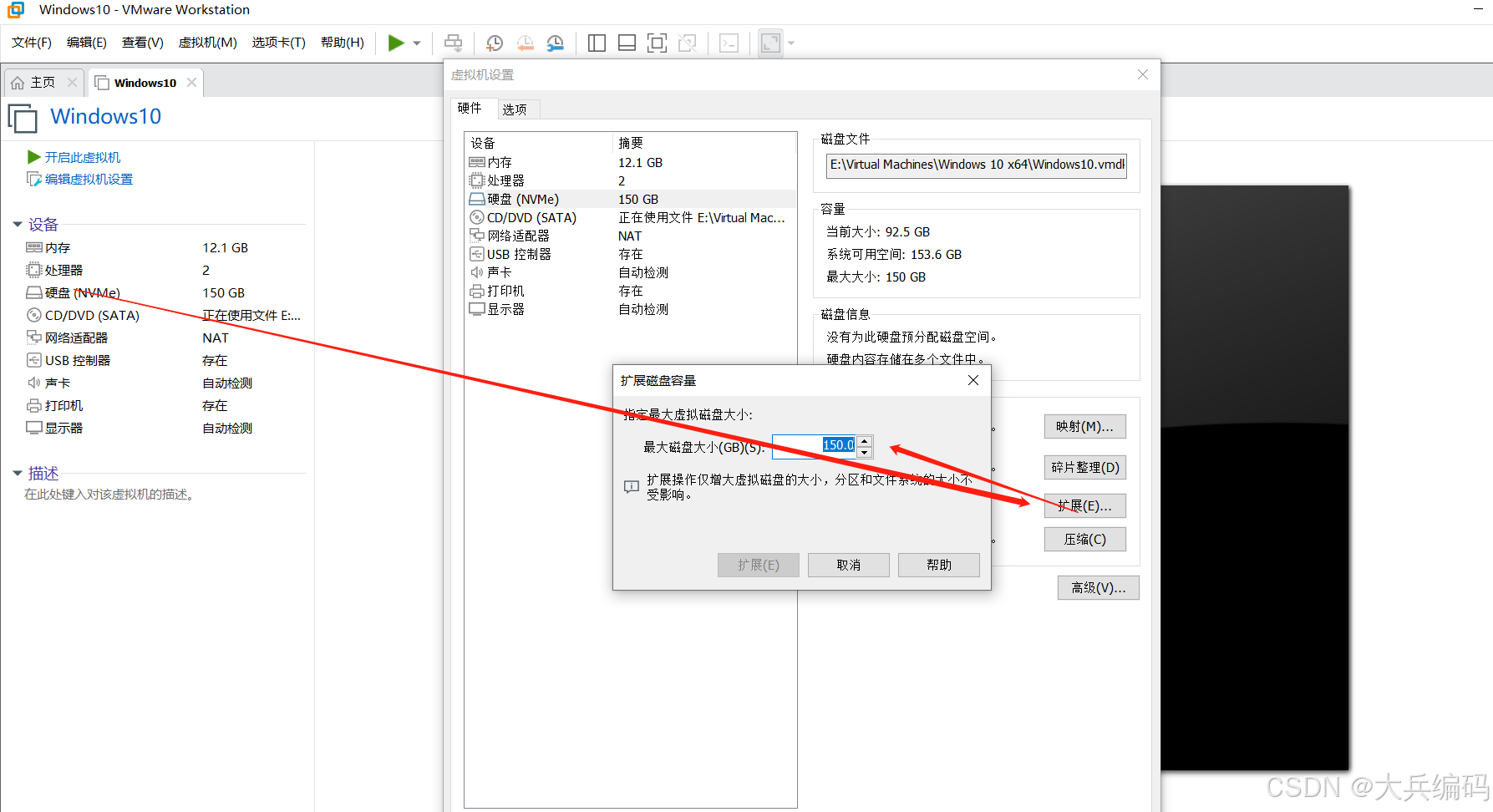This screenshot has width=1493, height=812.
Task: Open the 查看(V) menu
Action: [143, 43]
